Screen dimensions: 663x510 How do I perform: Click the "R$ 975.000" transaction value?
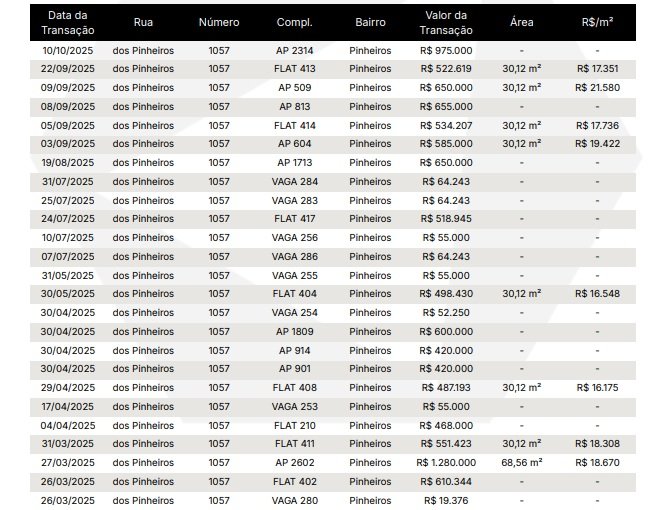(x=445, y=50)
